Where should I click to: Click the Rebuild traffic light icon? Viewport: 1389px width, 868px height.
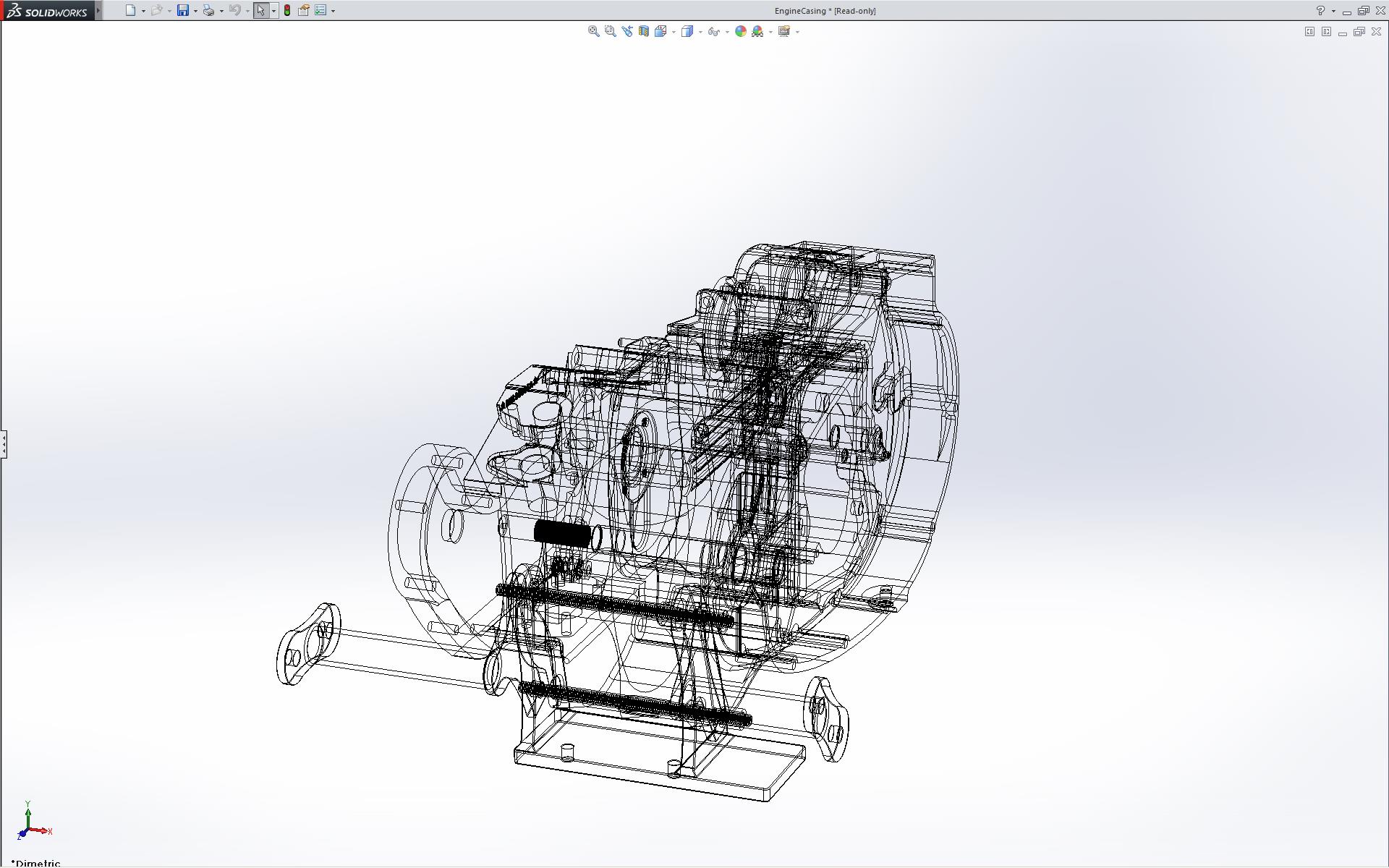click(x=287, y=10)
